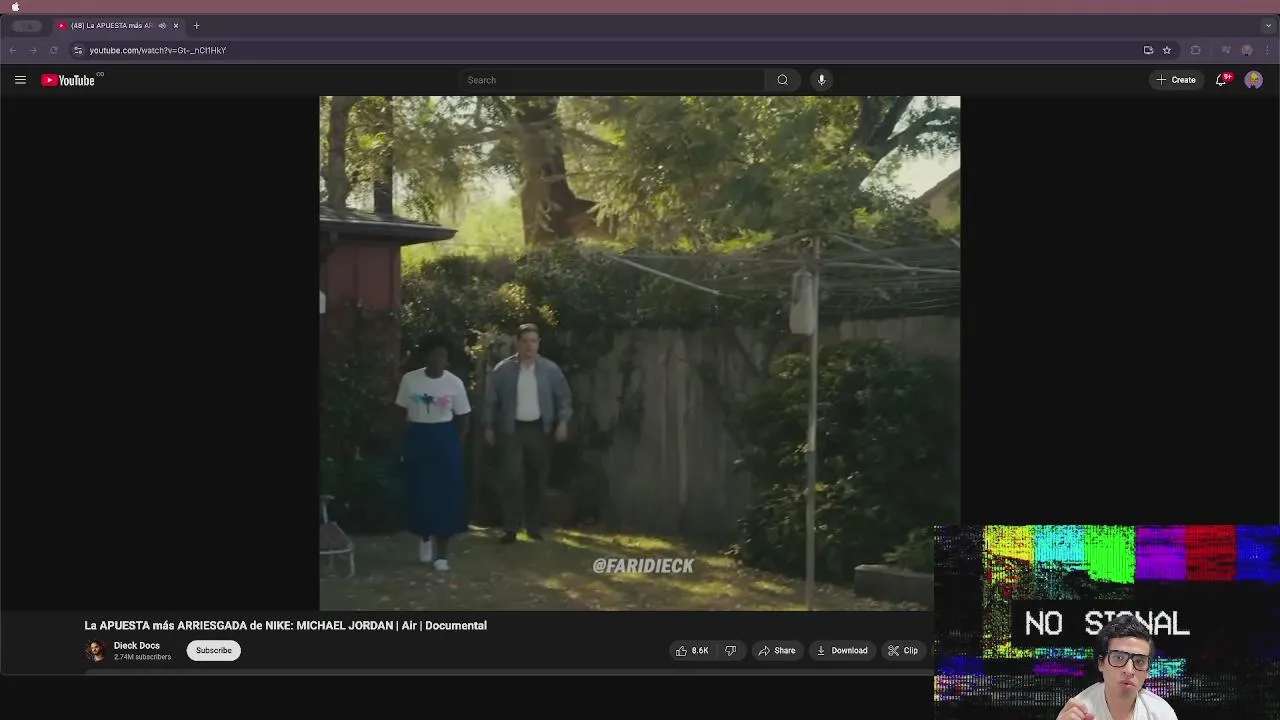Mute the tab via speaker icon

coord(162,26)
